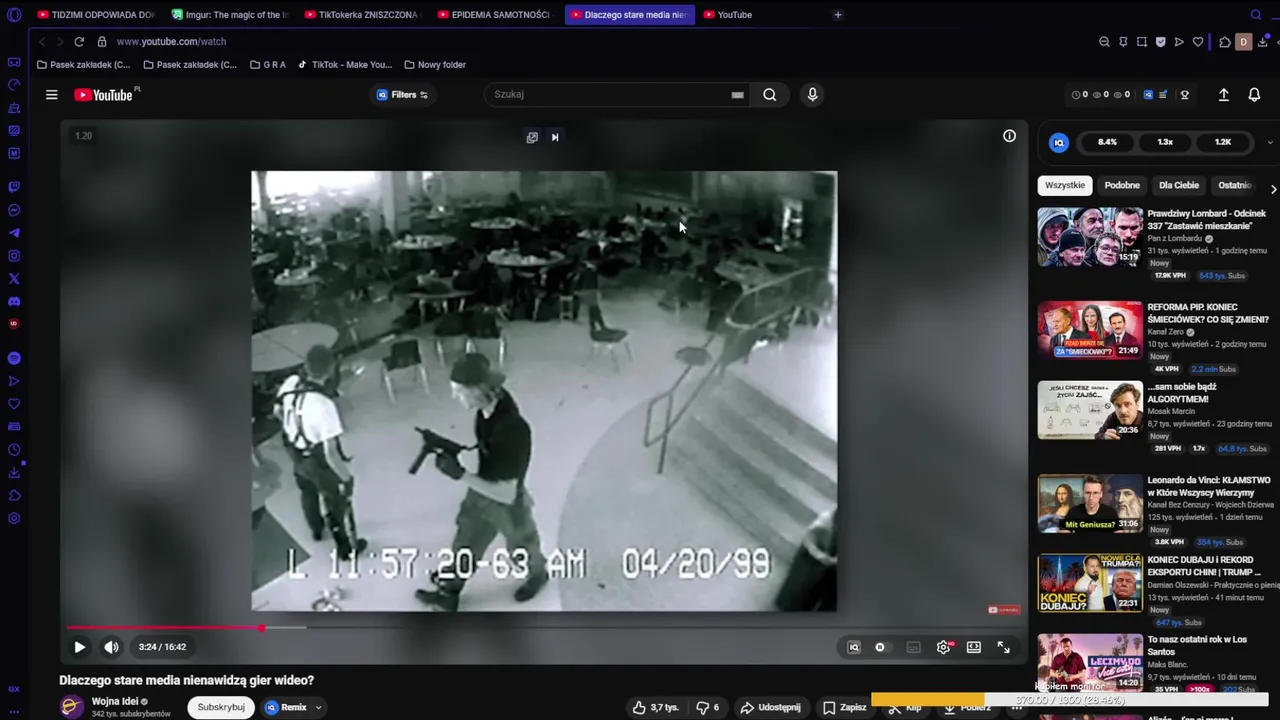
Task: Select the Wszystkie chip
Action: coord(1064,185)
